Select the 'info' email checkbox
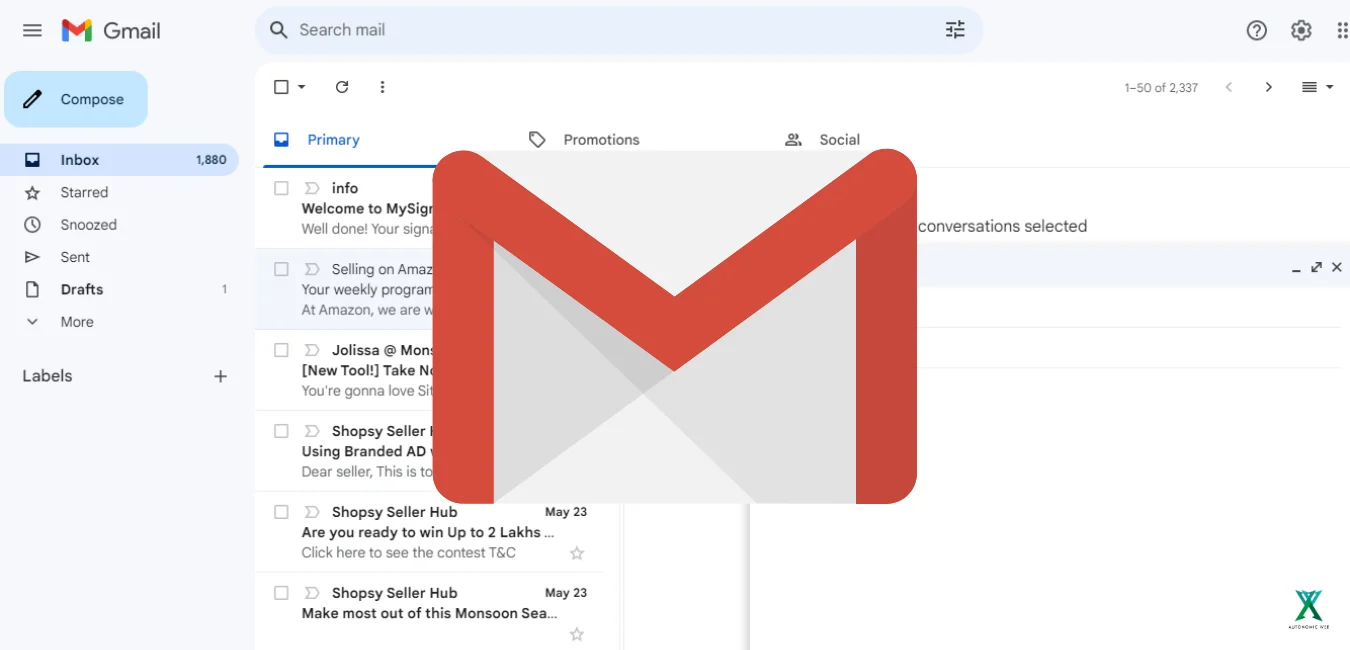This screenshot has height=650, width=1350. [281, 188]
